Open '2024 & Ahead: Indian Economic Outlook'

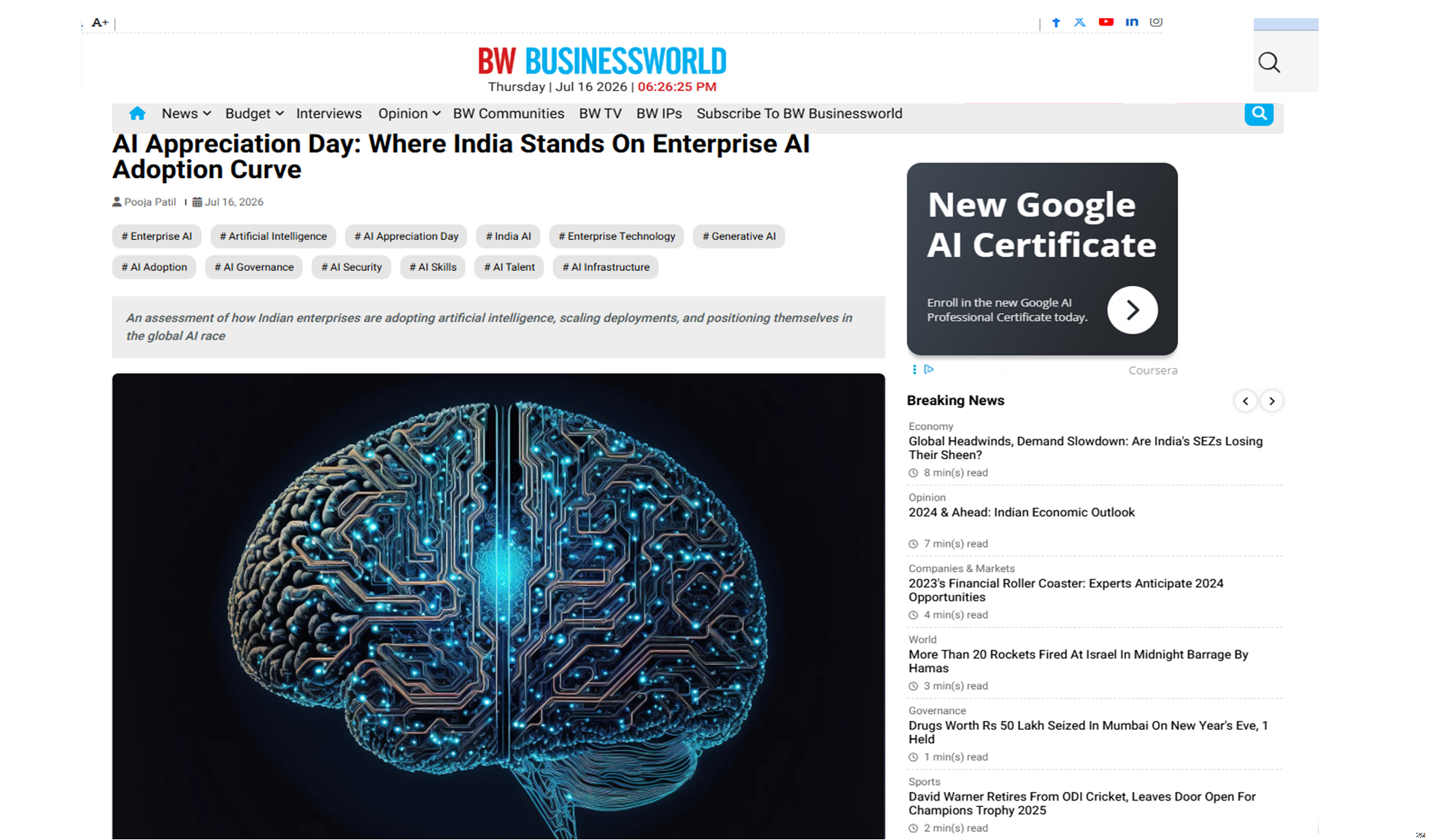coord(1022,512)
